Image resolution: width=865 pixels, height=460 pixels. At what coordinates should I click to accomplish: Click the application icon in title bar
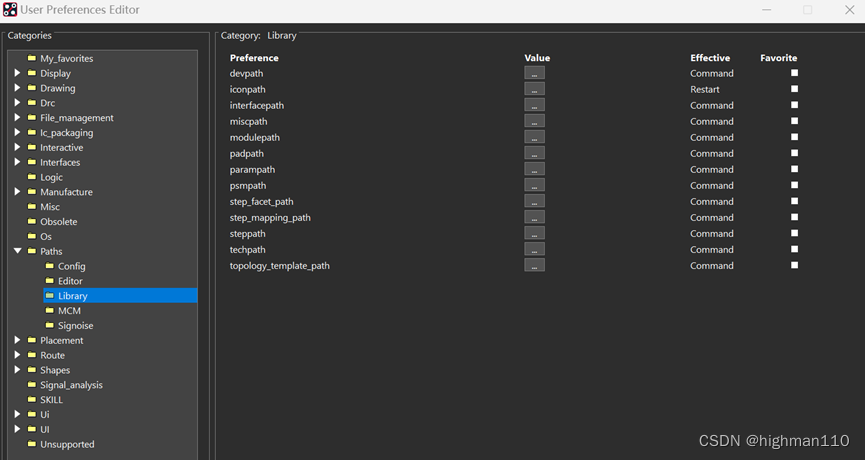(x=10, y=10)
